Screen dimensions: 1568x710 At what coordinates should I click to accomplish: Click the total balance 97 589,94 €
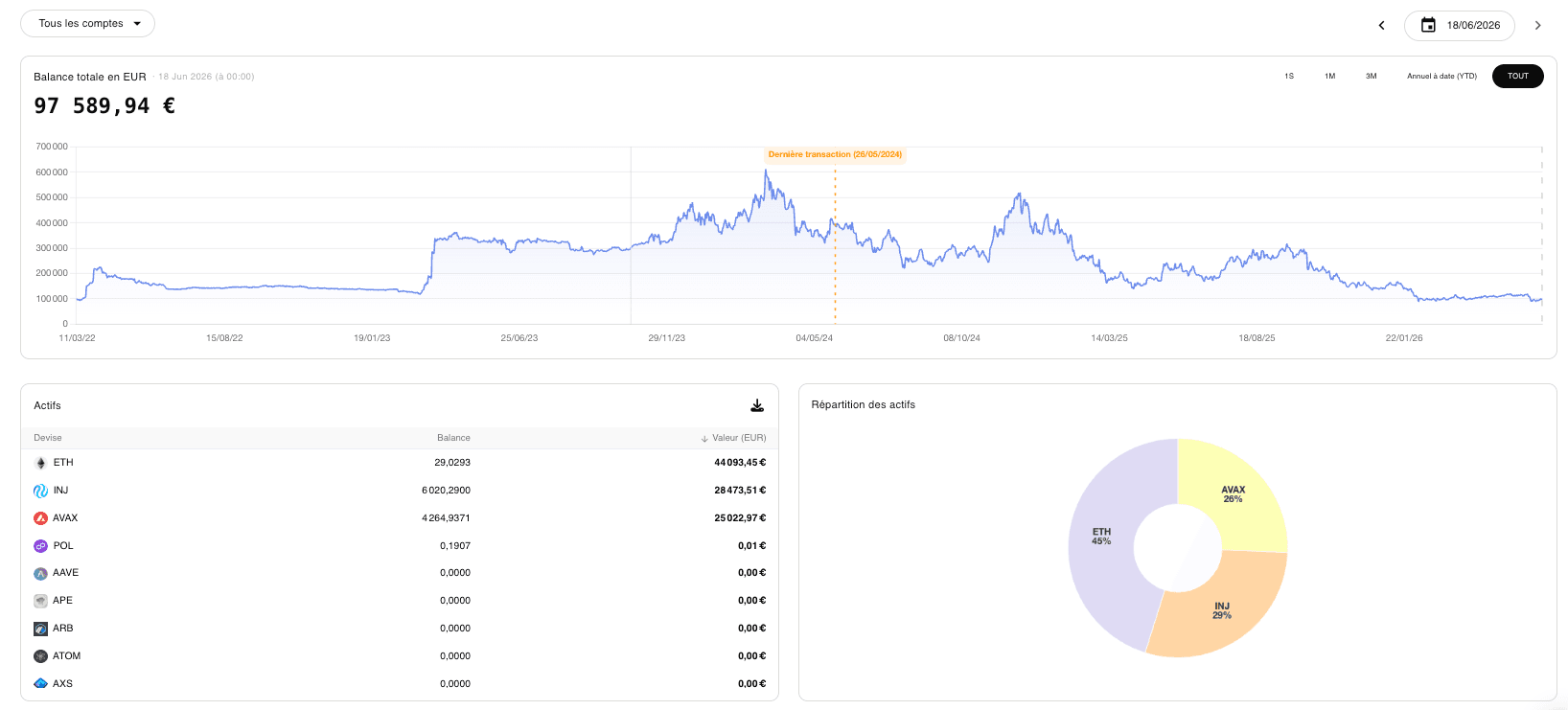click(104, 106)
